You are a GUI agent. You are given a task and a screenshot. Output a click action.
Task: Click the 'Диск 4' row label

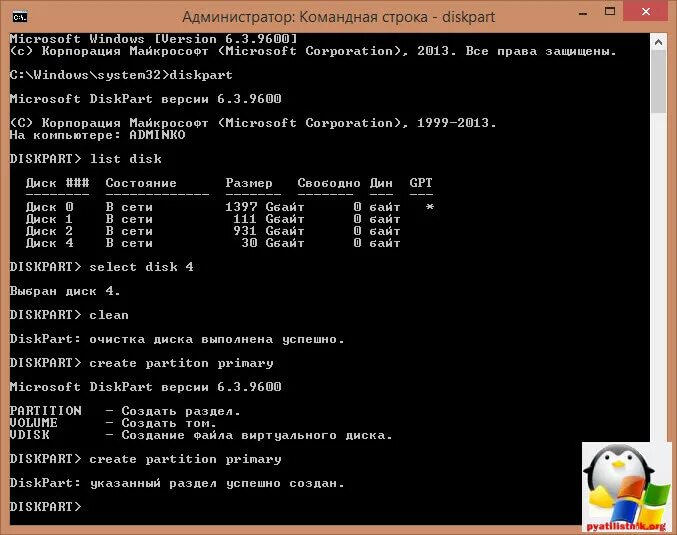pos(50,243)
